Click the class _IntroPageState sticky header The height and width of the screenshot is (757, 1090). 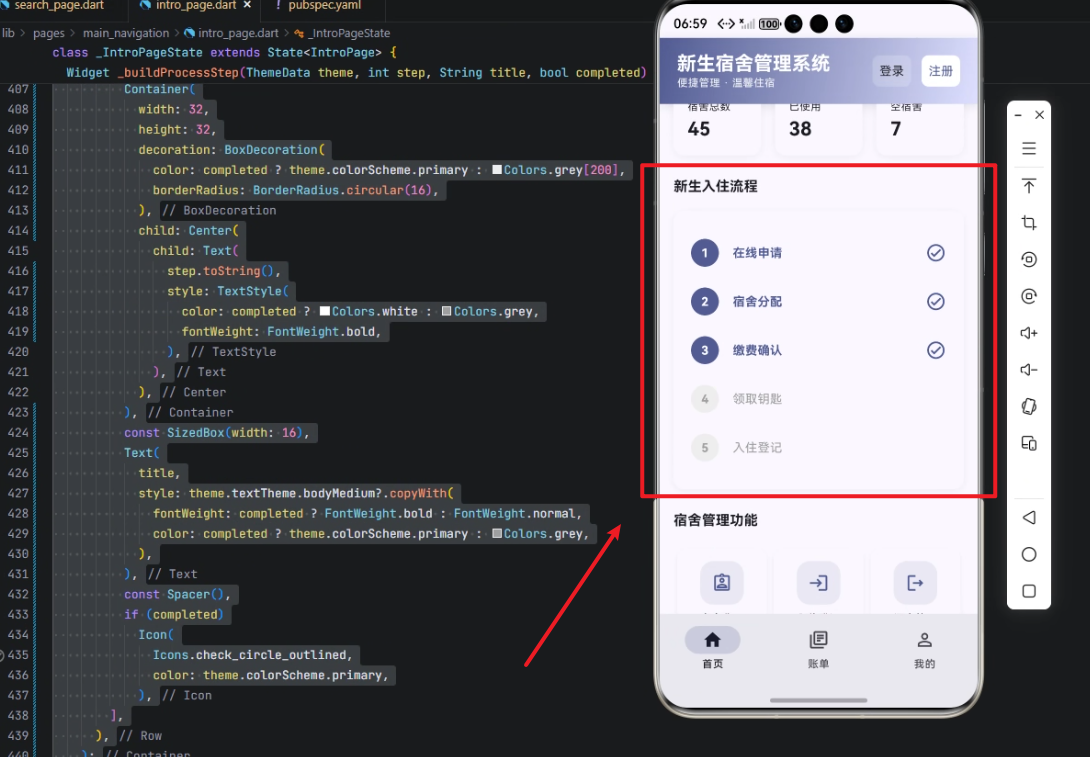pyautogui.click(x=225, y=52)
